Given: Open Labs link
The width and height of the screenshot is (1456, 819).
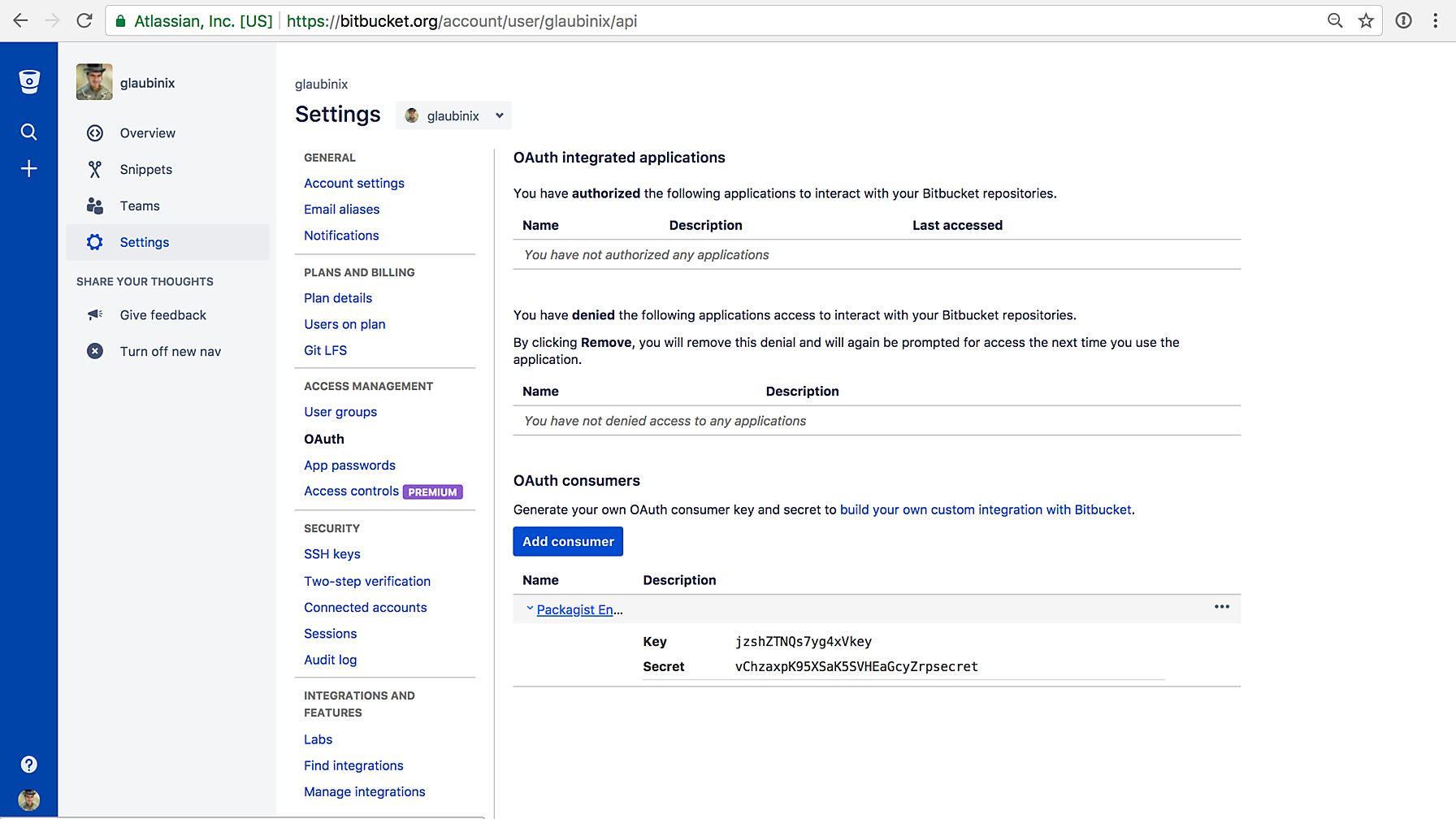Looking at the screenshot, I should click(x=318, y=739).
